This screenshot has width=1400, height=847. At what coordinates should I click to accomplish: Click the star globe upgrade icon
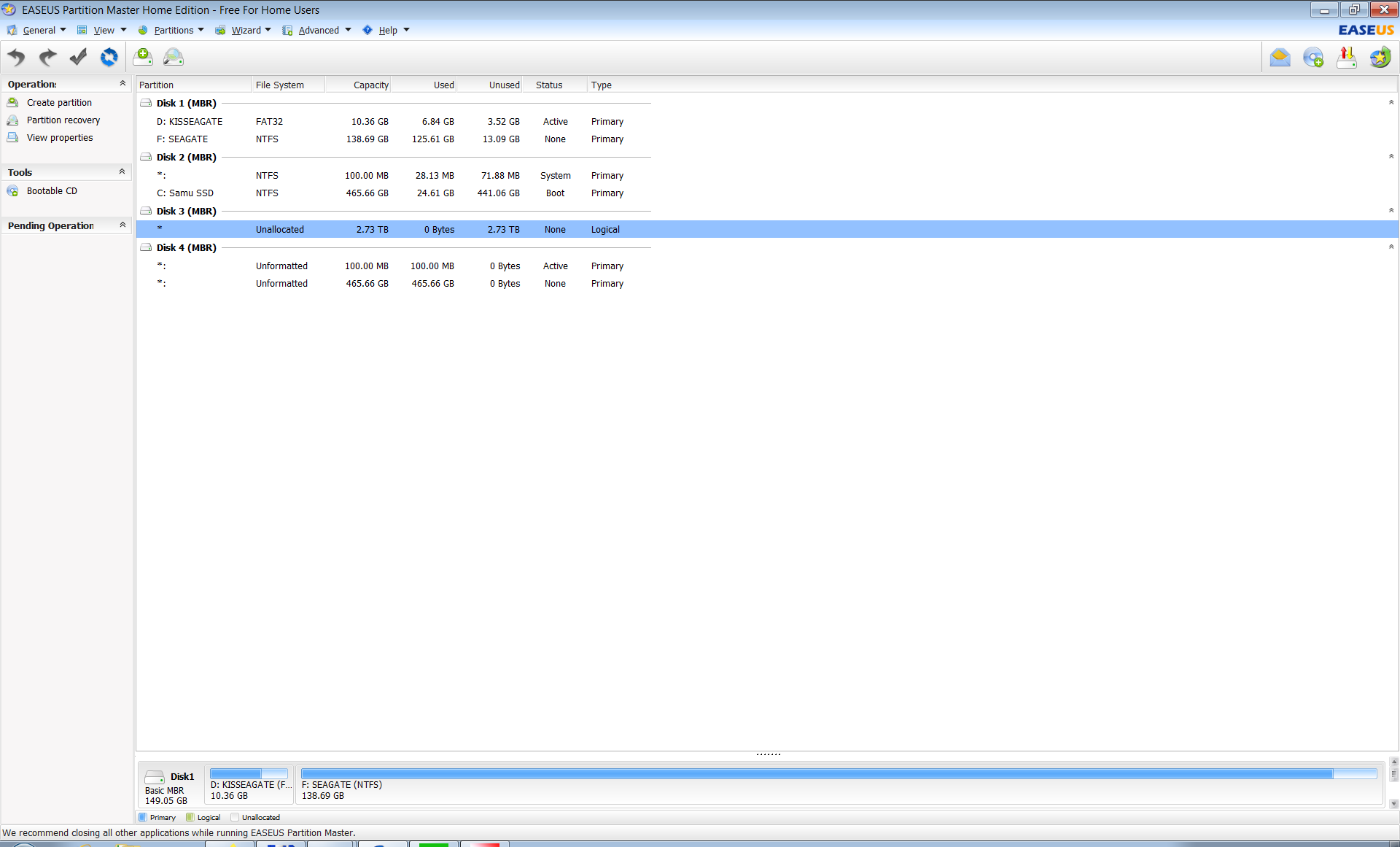[x=1380, y=57]
